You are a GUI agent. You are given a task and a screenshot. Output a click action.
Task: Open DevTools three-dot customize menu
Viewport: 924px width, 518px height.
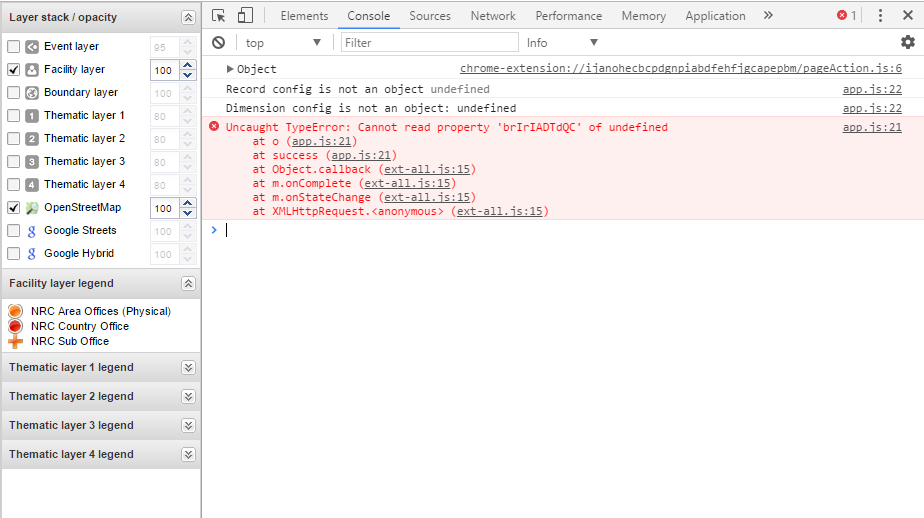[x=880, y=15]
